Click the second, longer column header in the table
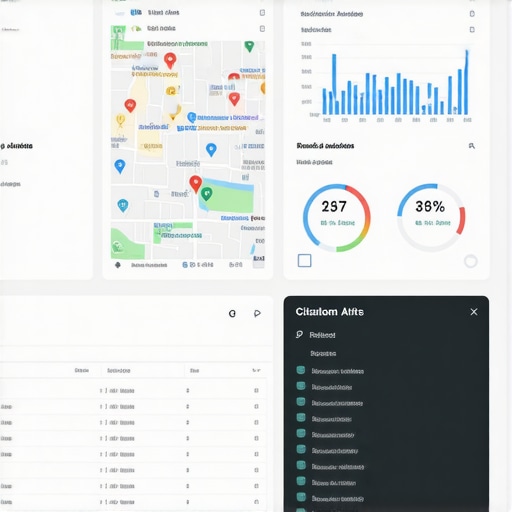This screenshot has width=512, height=512. (x=119, y=371)
